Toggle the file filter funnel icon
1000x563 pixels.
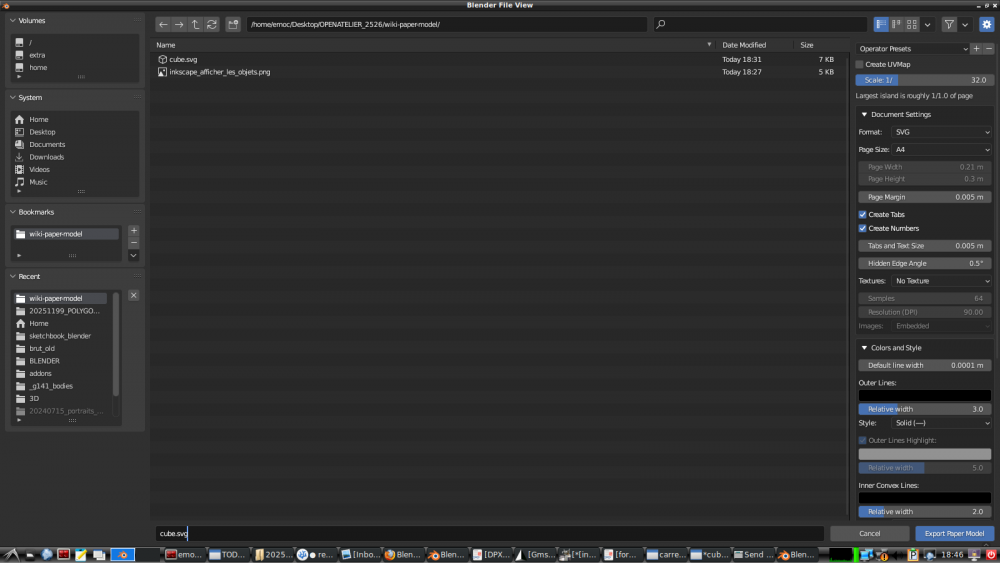pos(949,24)
